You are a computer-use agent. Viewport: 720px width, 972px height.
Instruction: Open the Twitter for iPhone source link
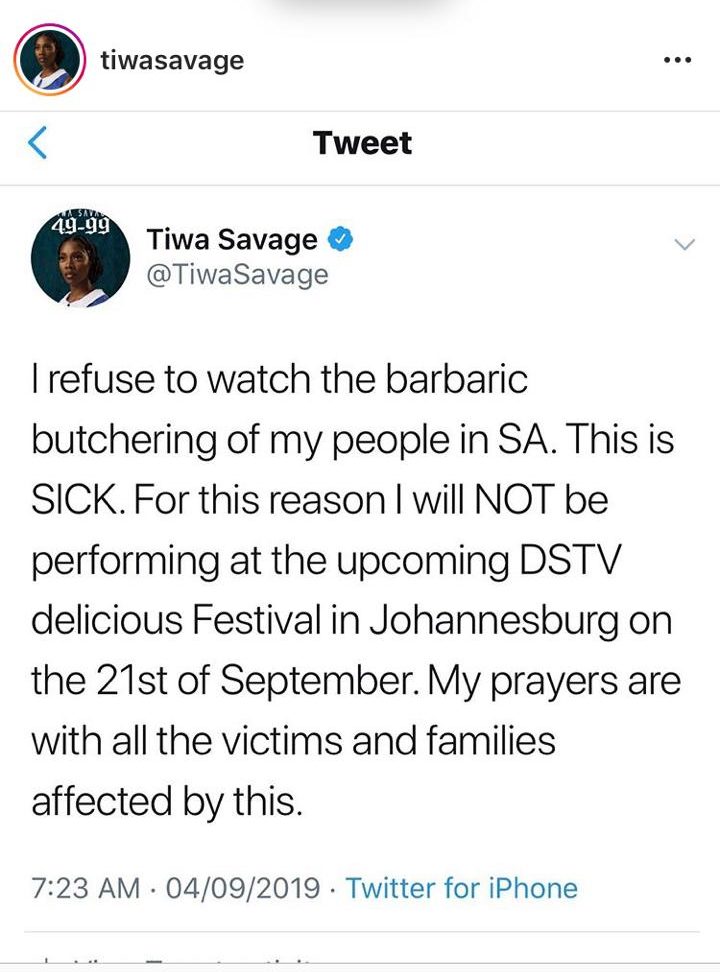click(461, 888)
